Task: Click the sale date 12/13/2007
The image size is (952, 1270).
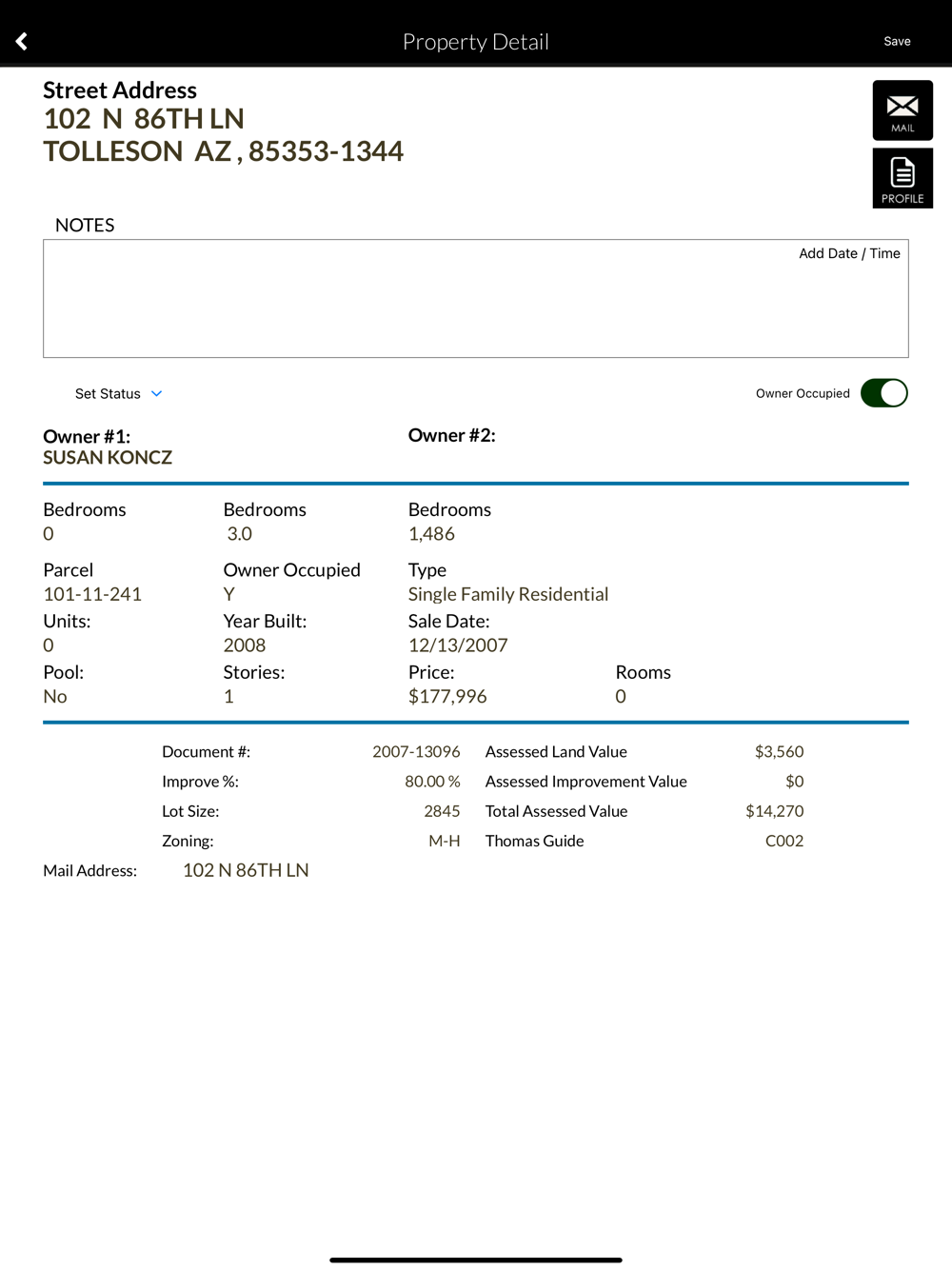Action: pyautogui.click(x=458, y=645)
